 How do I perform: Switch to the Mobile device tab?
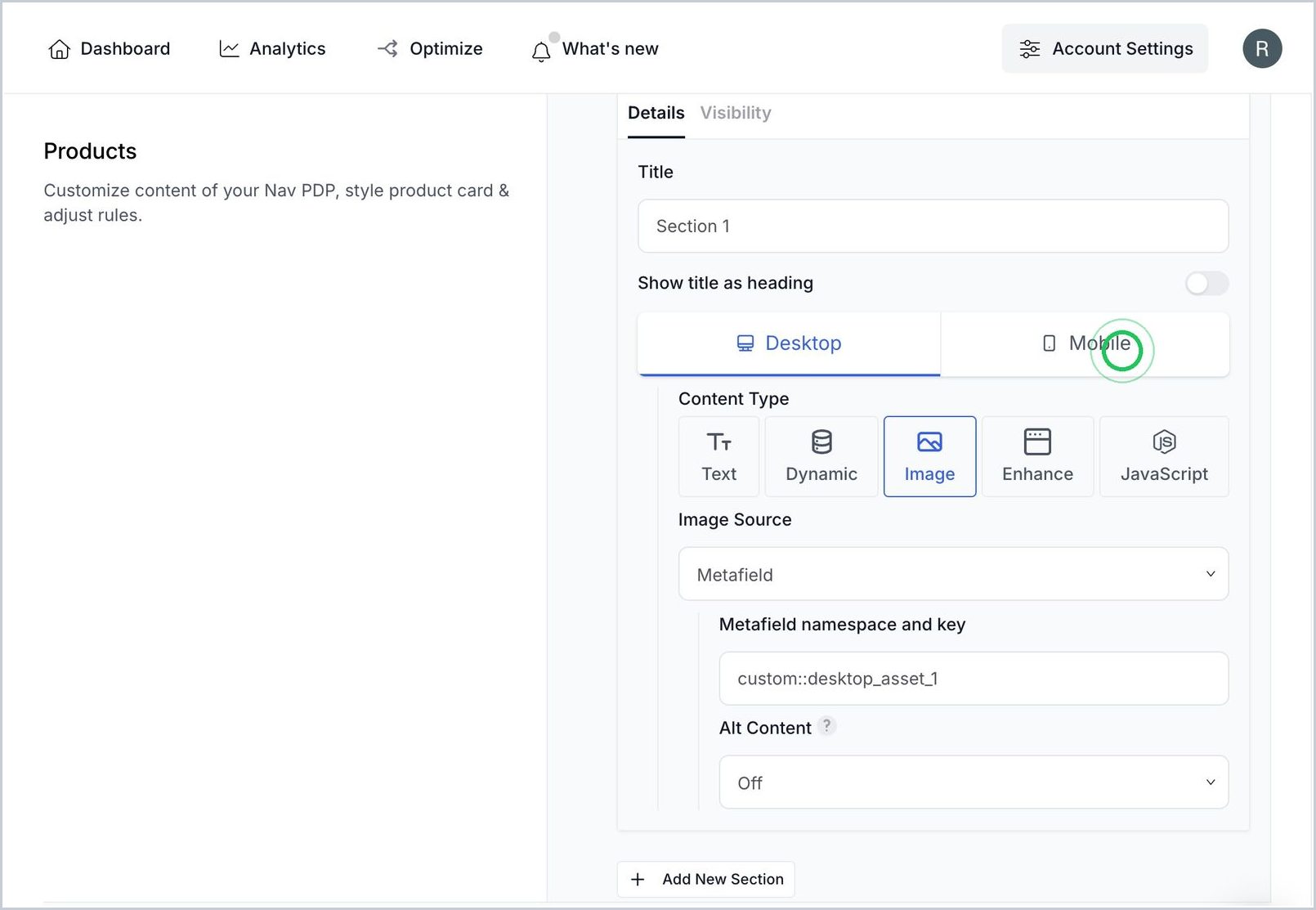1085,343
